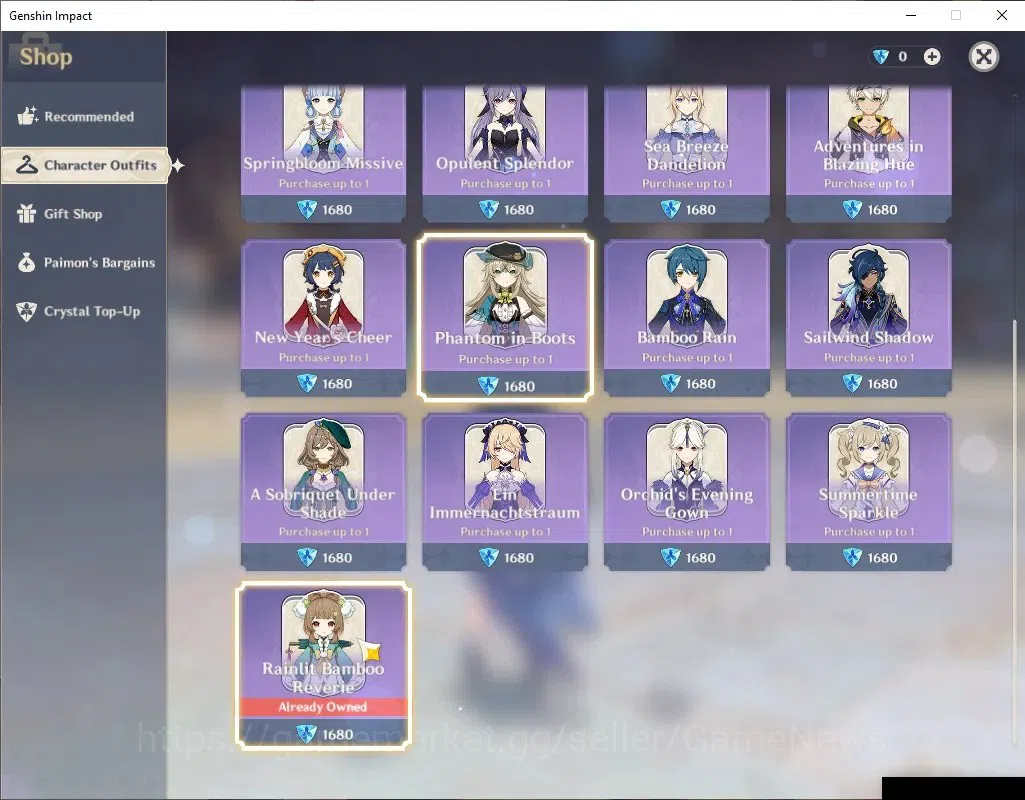Open Ein Immernachtstraum outfit card
1025x800 pixels.
click(505, 492)
